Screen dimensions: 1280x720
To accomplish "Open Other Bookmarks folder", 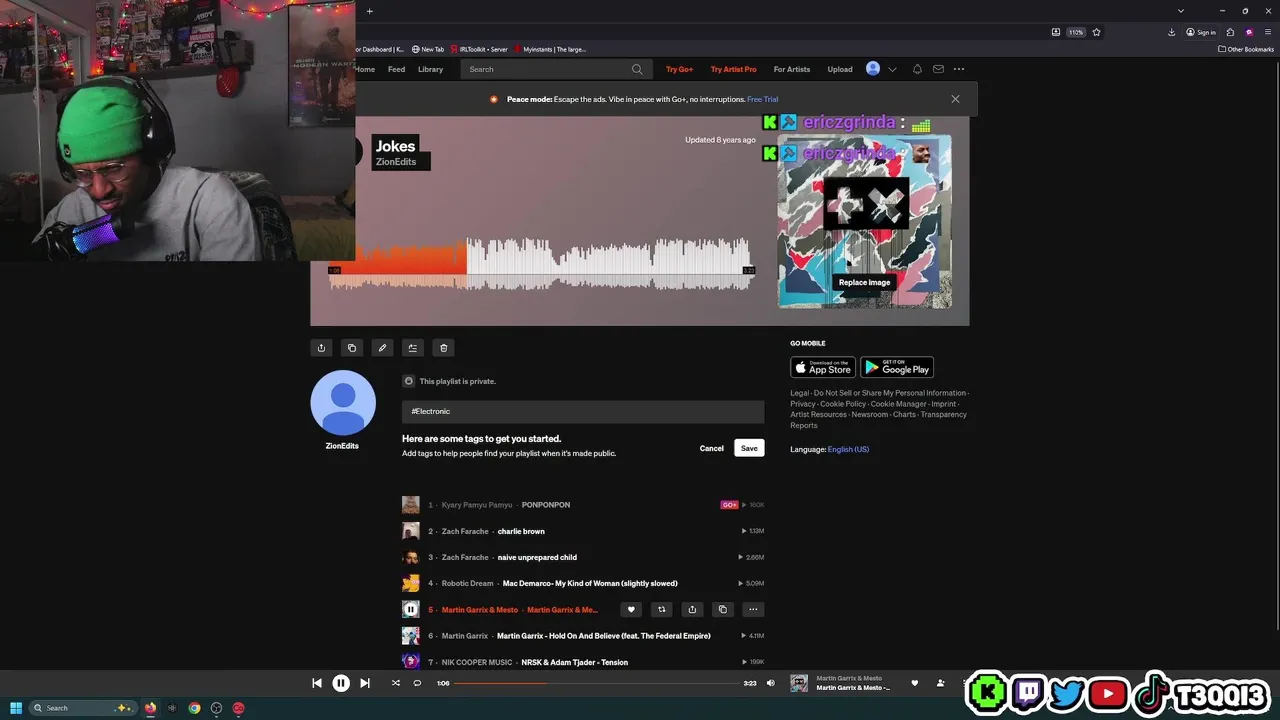I will point(1246,49).
